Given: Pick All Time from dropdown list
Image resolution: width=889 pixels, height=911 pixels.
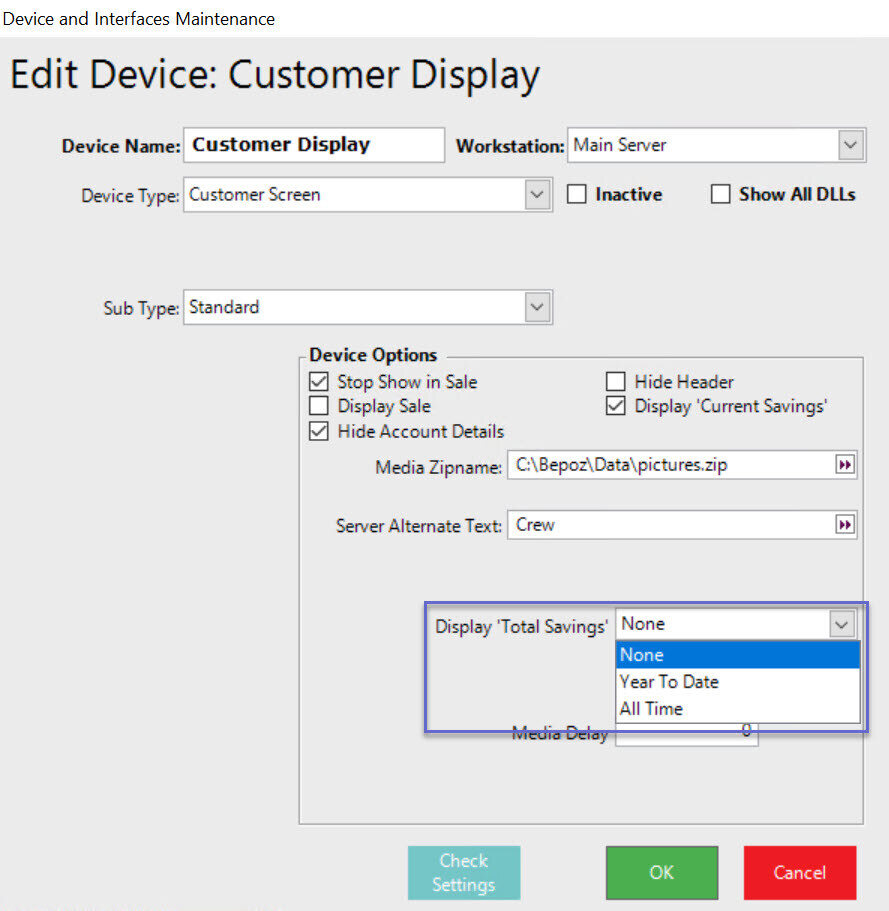Looking at the screenshot, I should pyautogui.click(x=737, y=709).
